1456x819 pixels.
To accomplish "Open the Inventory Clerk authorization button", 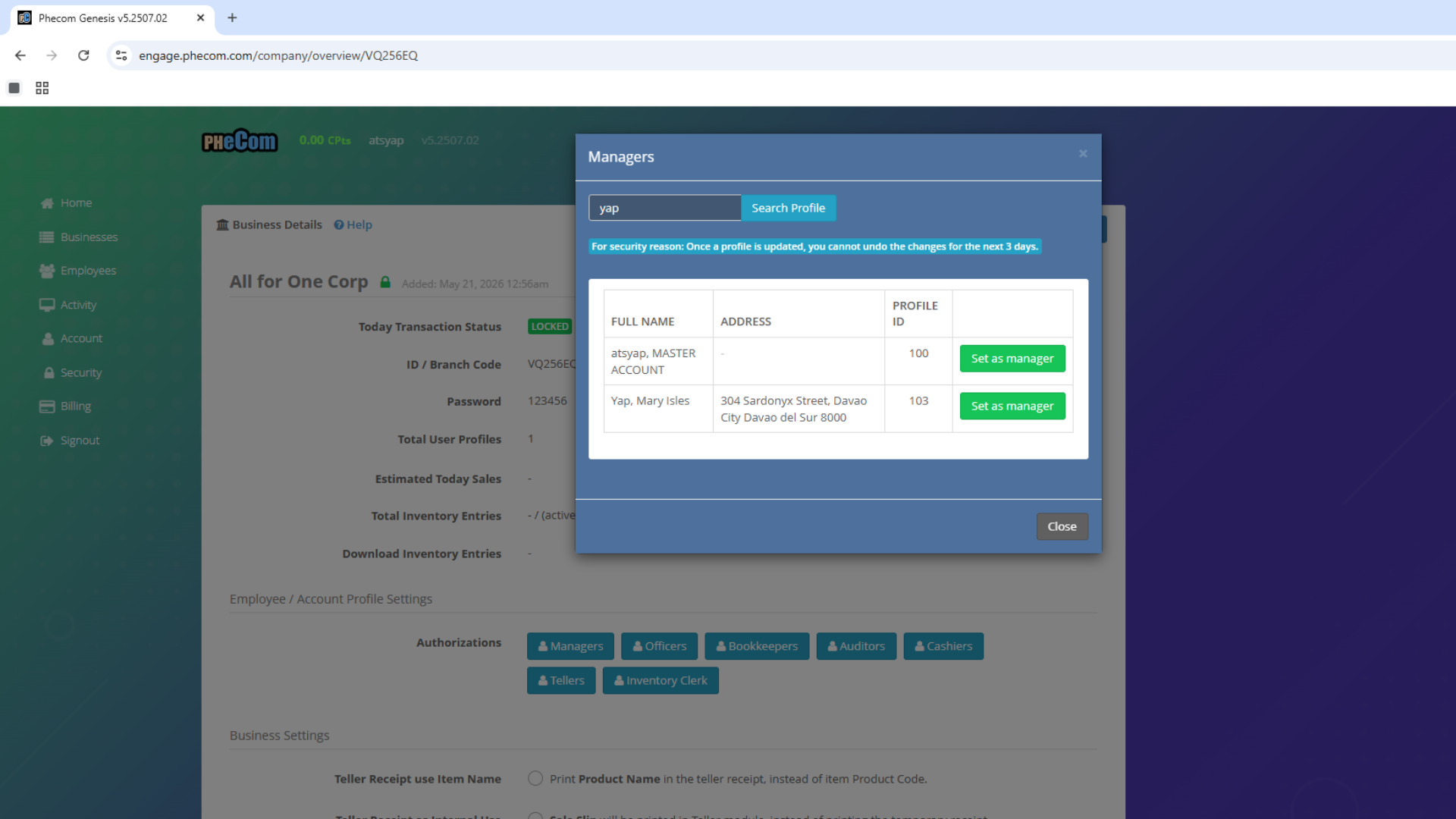I will pos(661,681).
